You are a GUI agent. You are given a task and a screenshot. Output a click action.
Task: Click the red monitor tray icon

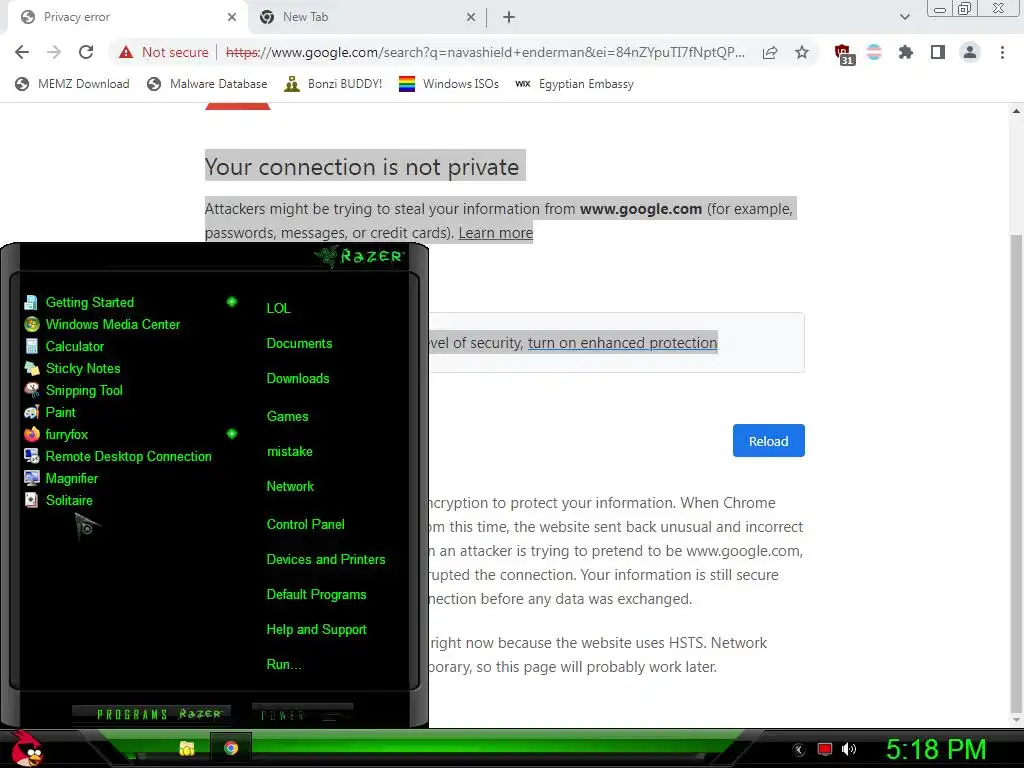click(824, 749)
